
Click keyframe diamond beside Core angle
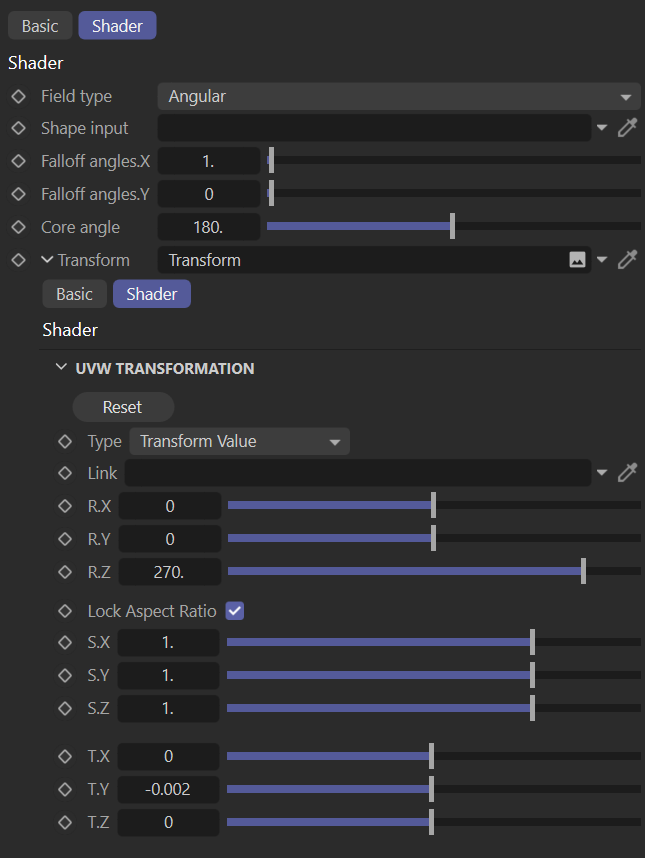(17, 227)
